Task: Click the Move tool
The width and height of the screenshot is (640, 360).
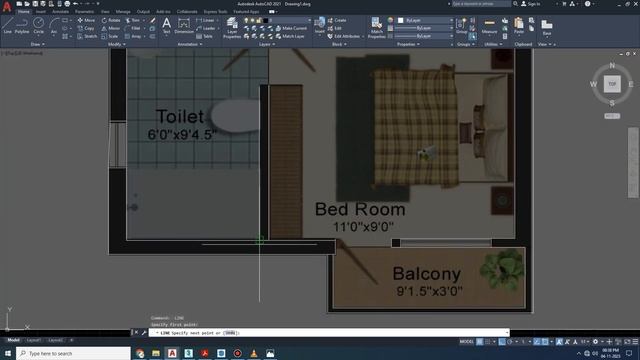Action: click(x=86, y=20)
